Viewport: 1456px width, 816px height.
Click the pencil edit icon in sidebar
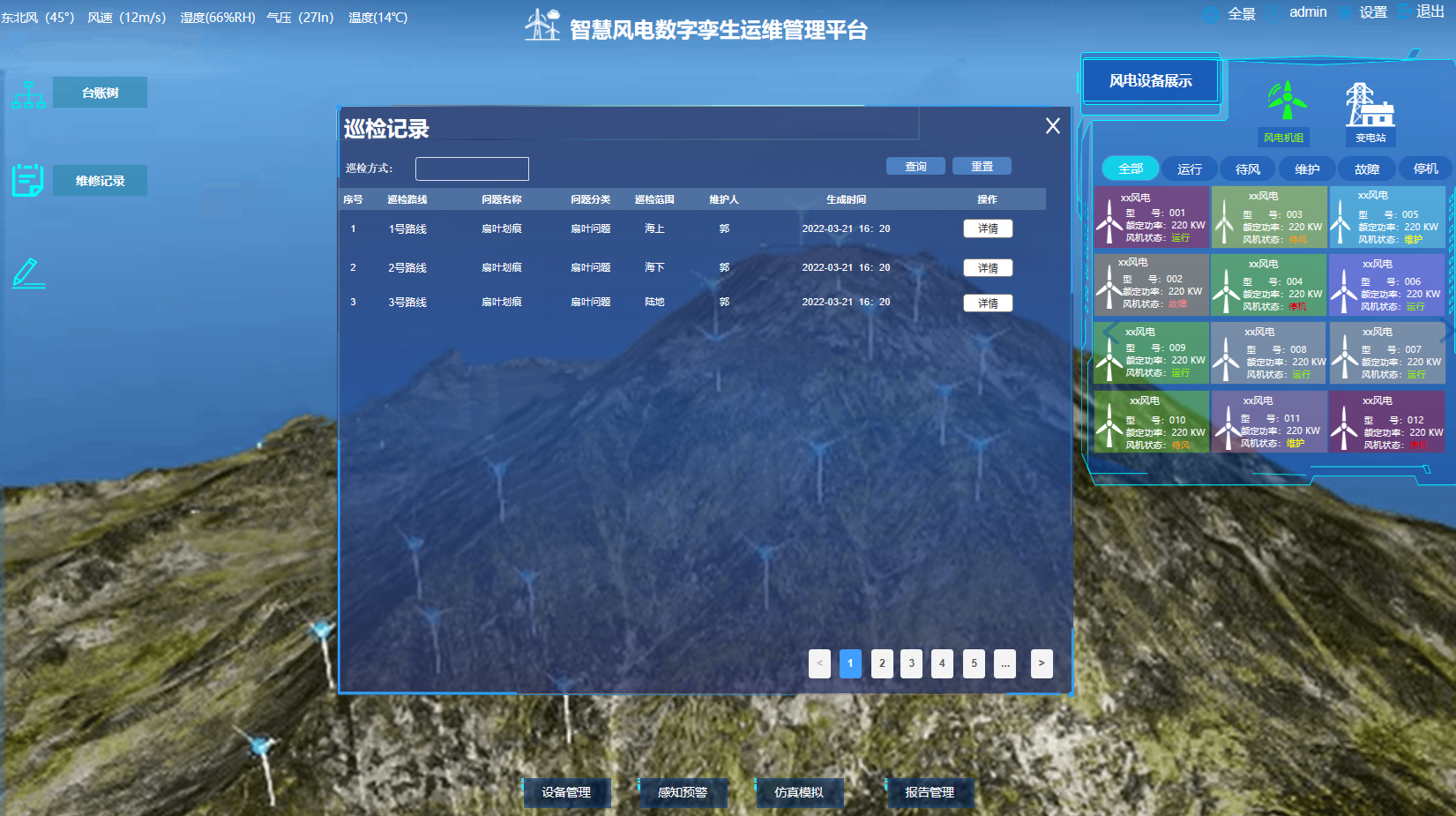pyautogui.click(x=28, y=273)
